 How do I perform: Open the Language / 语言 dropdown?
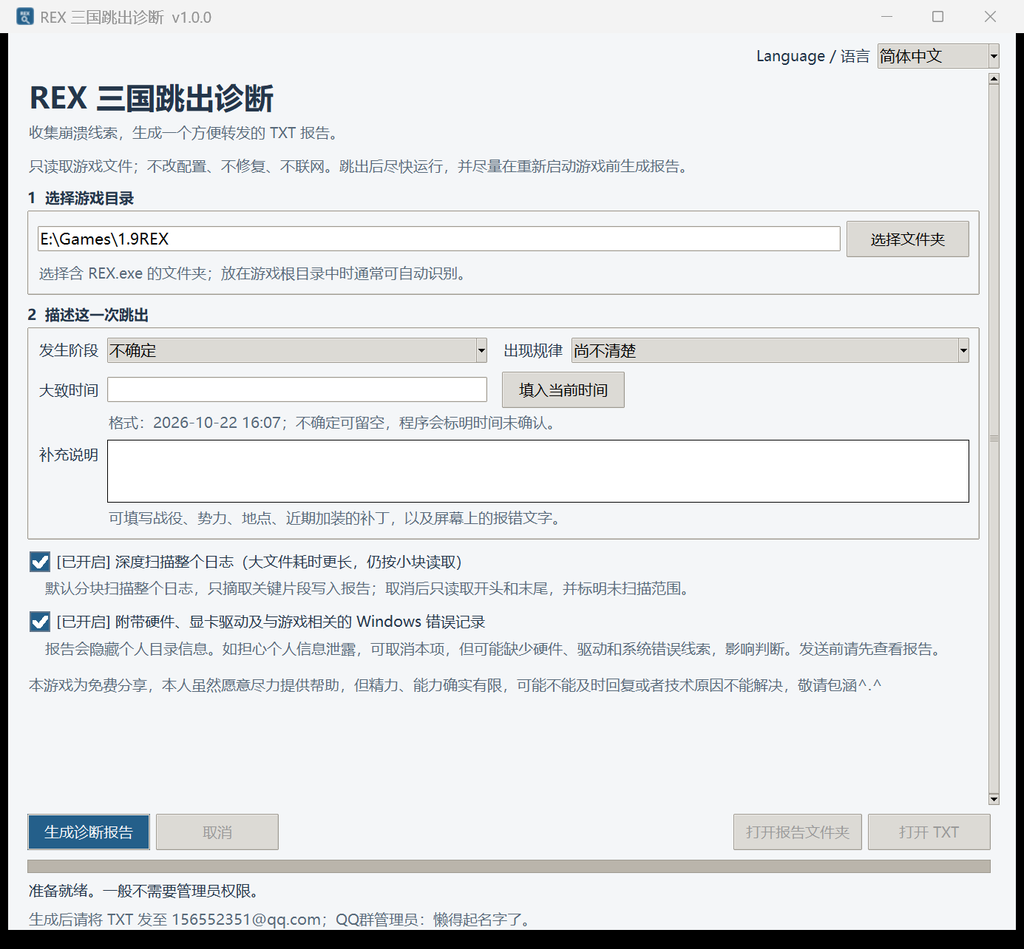(x=938, y=56)
